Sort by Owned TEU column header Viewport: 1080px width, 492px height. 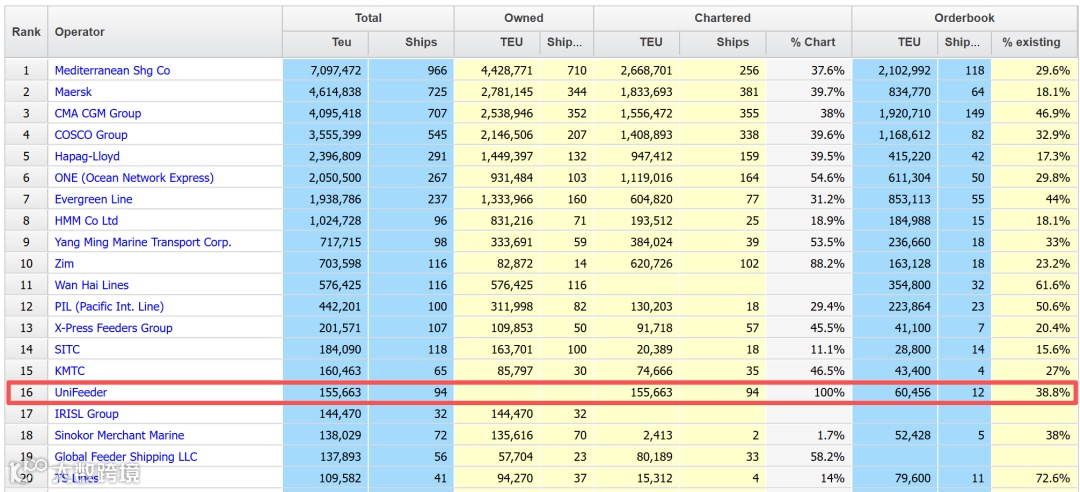pos(497,43)
